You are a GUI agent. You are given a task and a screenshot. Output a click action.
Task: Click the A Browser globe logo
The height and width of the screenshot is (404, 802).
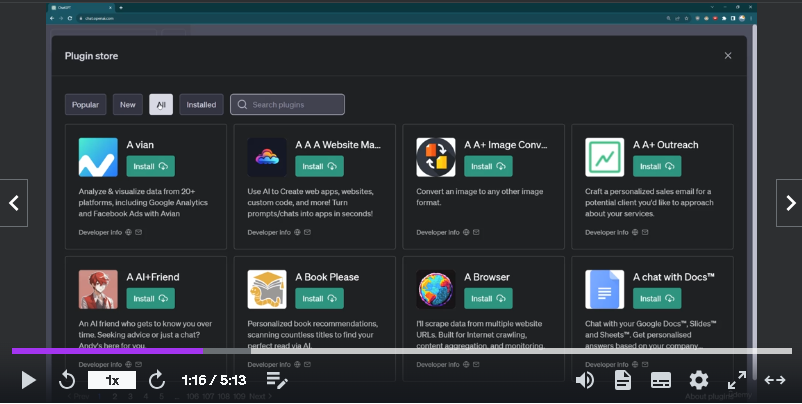click(x=436, y=289)
